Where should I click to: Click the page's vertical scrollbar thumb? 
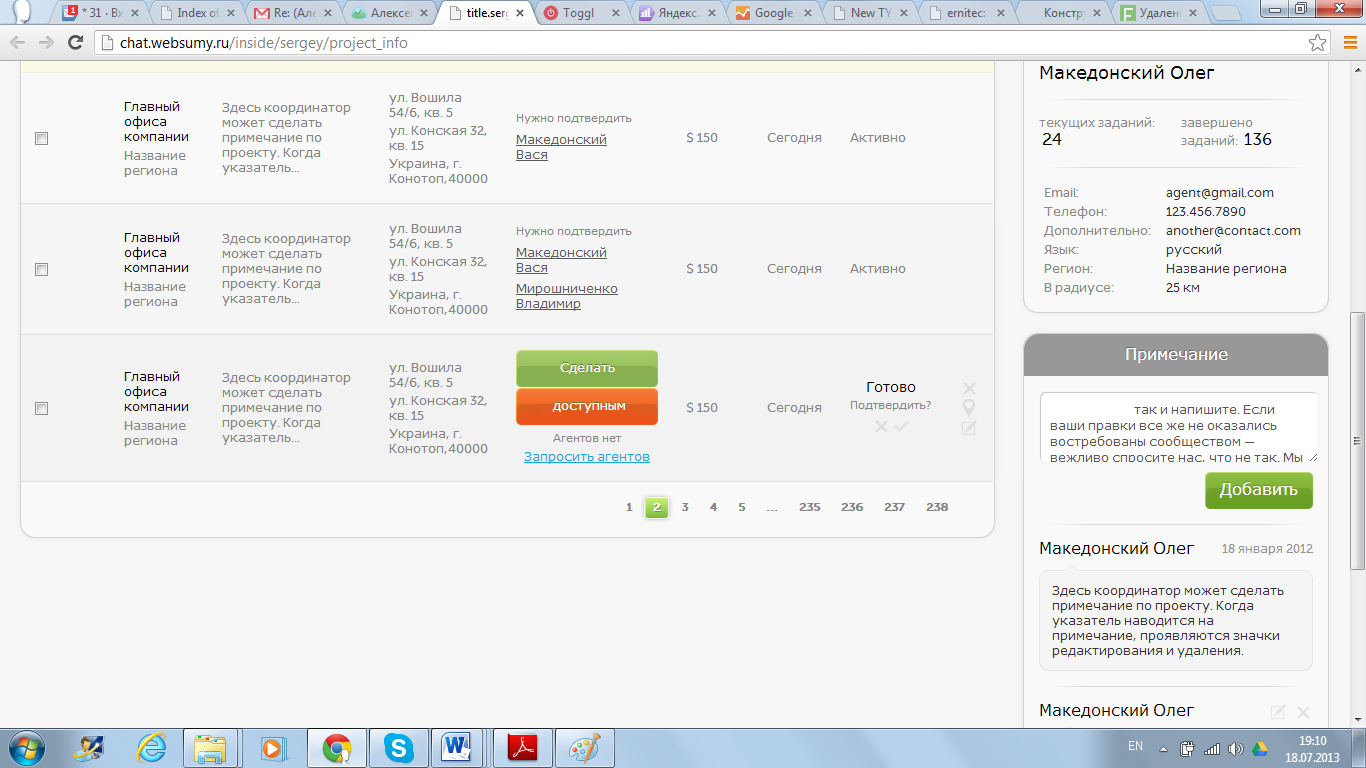point(1357,440)
